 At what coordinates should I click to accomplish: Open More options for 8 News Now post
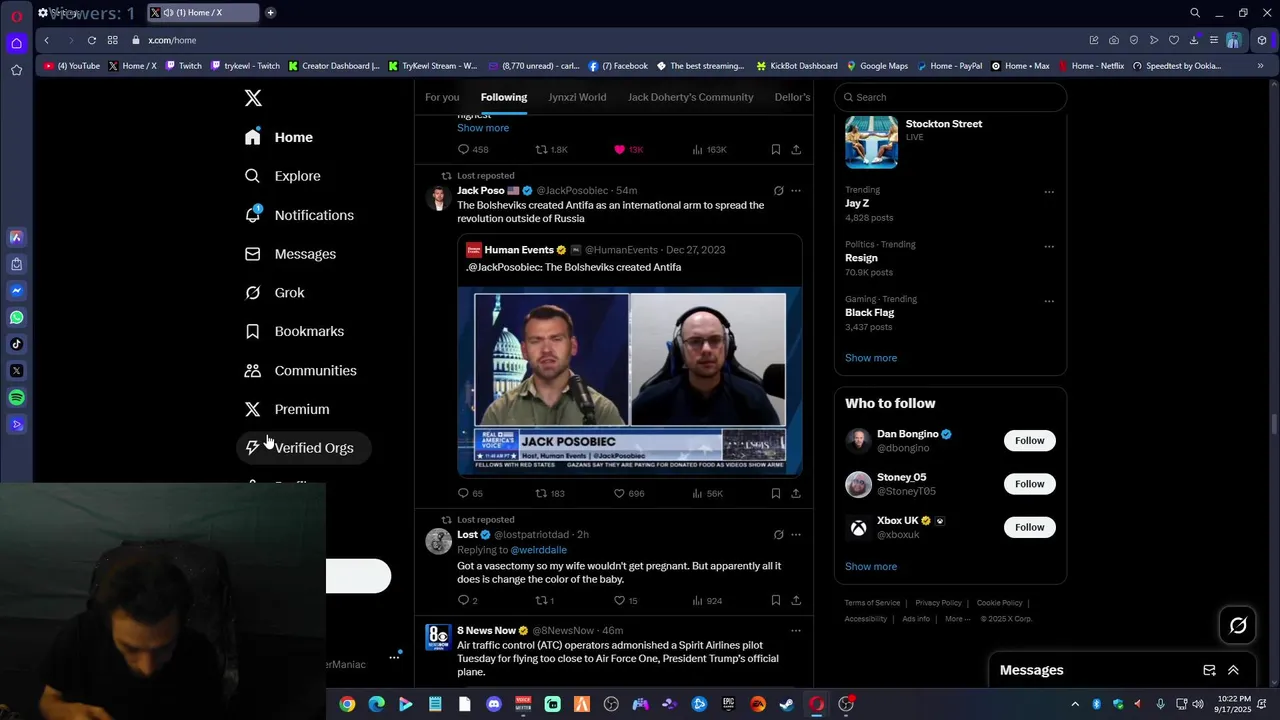[x=796, y=630]
